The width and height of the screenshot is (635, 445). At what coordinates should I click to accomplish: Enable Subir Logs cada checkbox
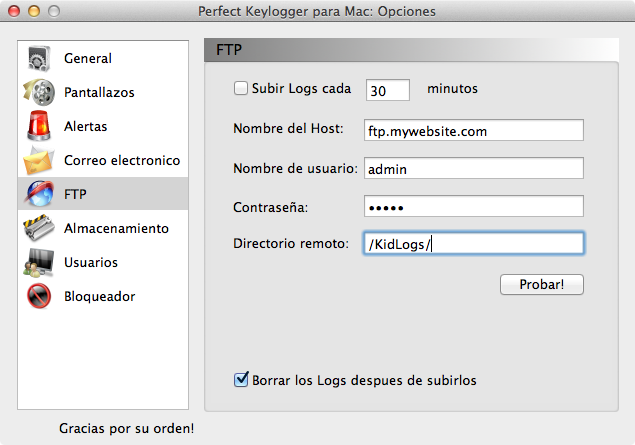(241, 88)
